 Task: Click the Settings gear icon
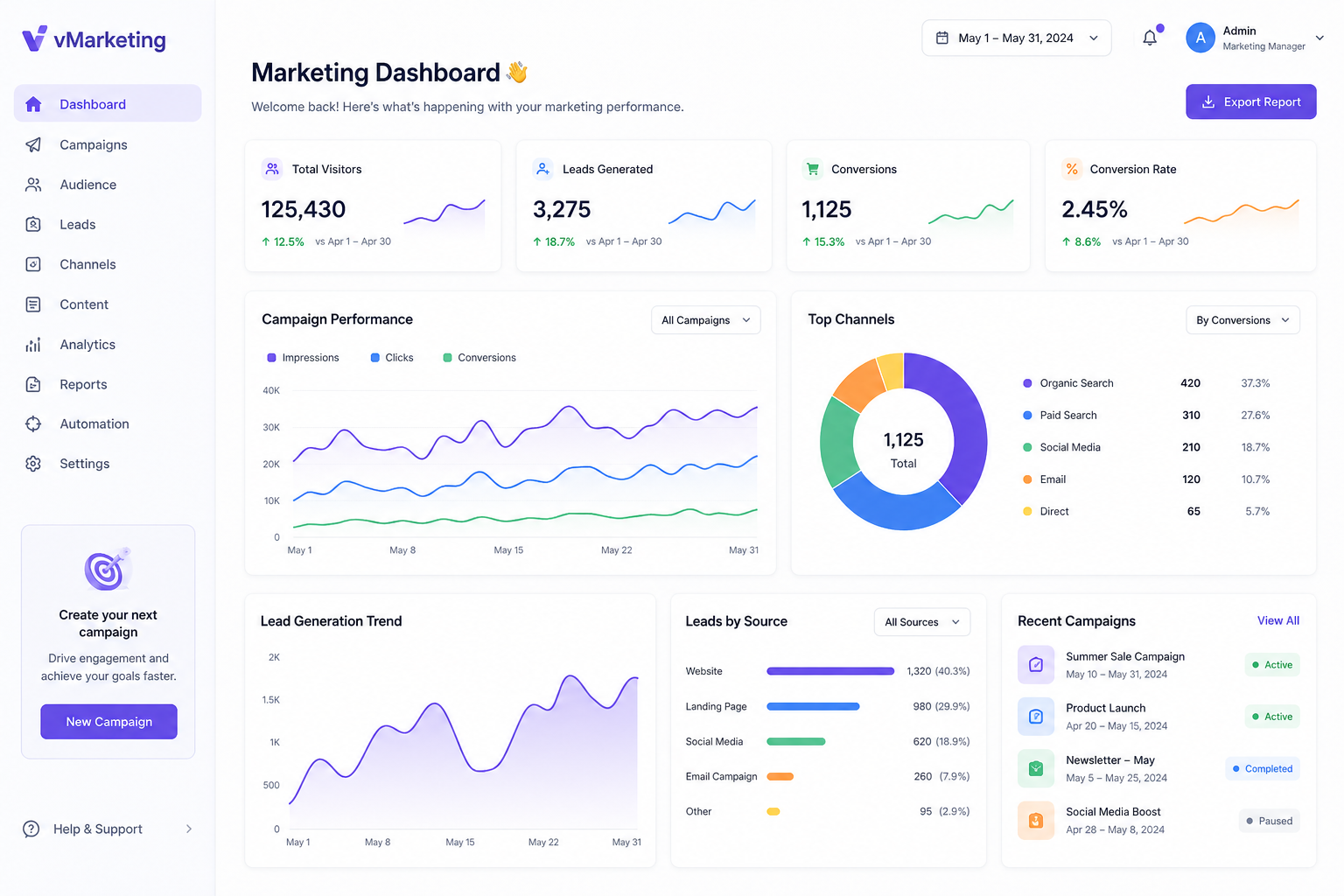click(x=33, y=464)
